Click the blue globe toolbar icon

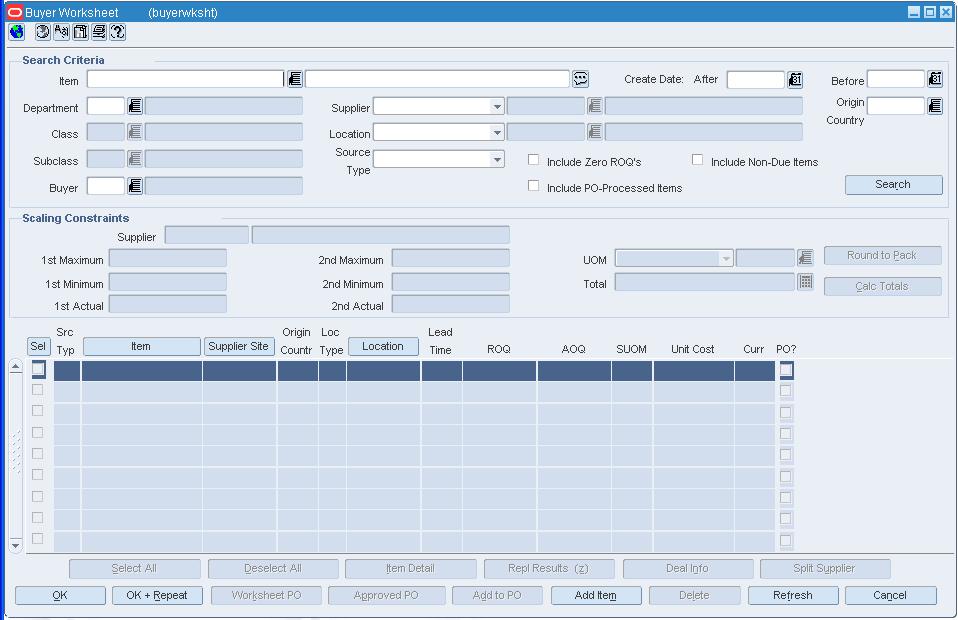16,32
